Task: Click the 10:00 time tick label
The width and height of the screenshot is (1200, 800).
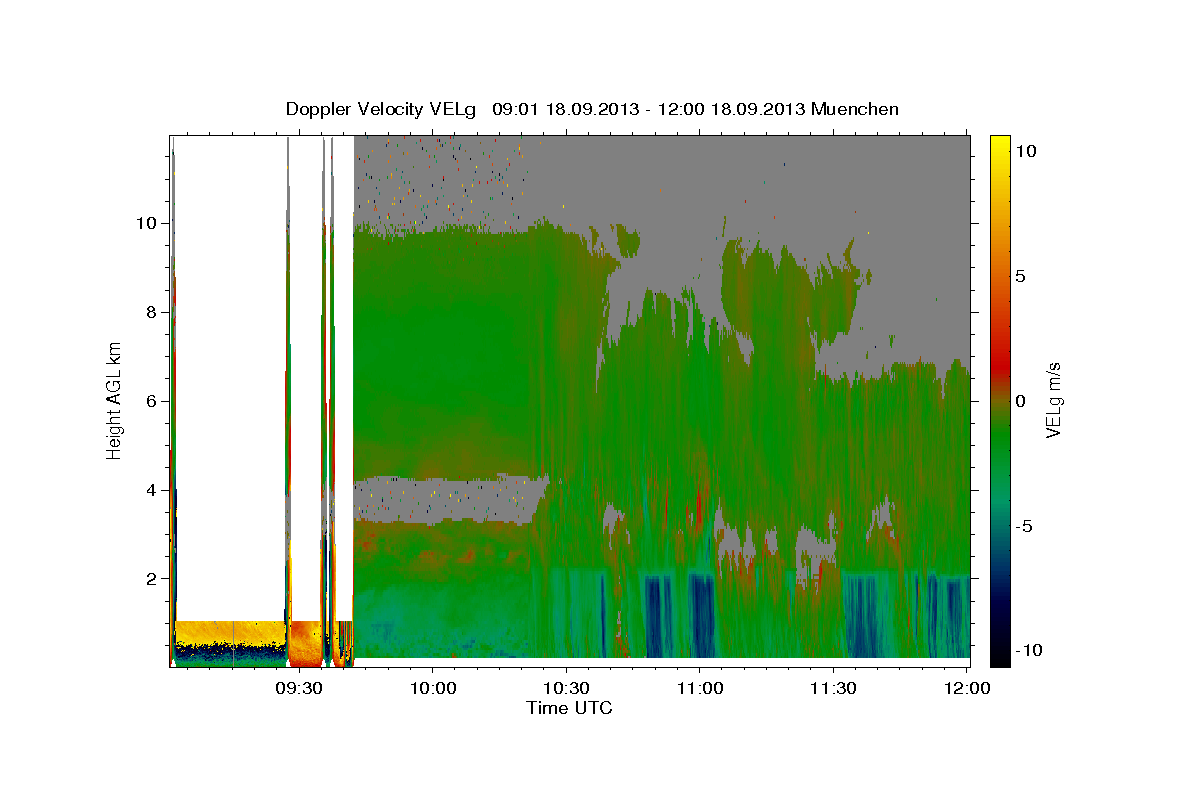Action: click(x=433, y=689)
